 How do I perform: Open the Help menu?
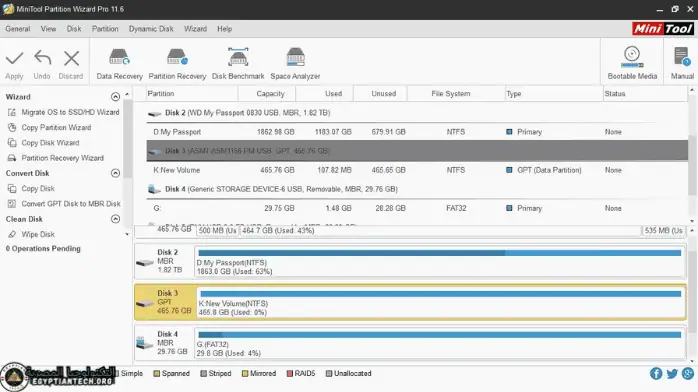pyautogui.click(x=224, y=29)
